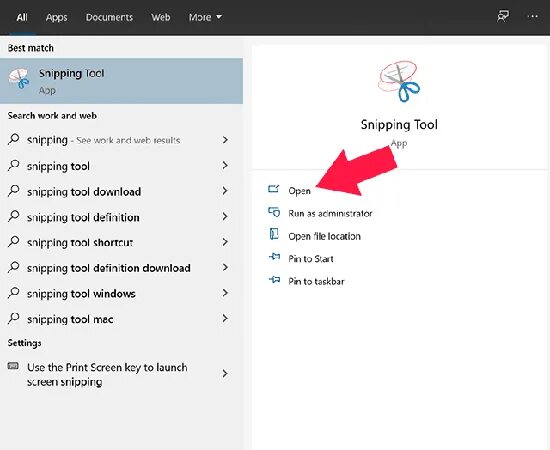Click the Pin to taskbar pin icon
Image resolution: width=550 pixels, height=450 pixels.
(x=274, y=280)
